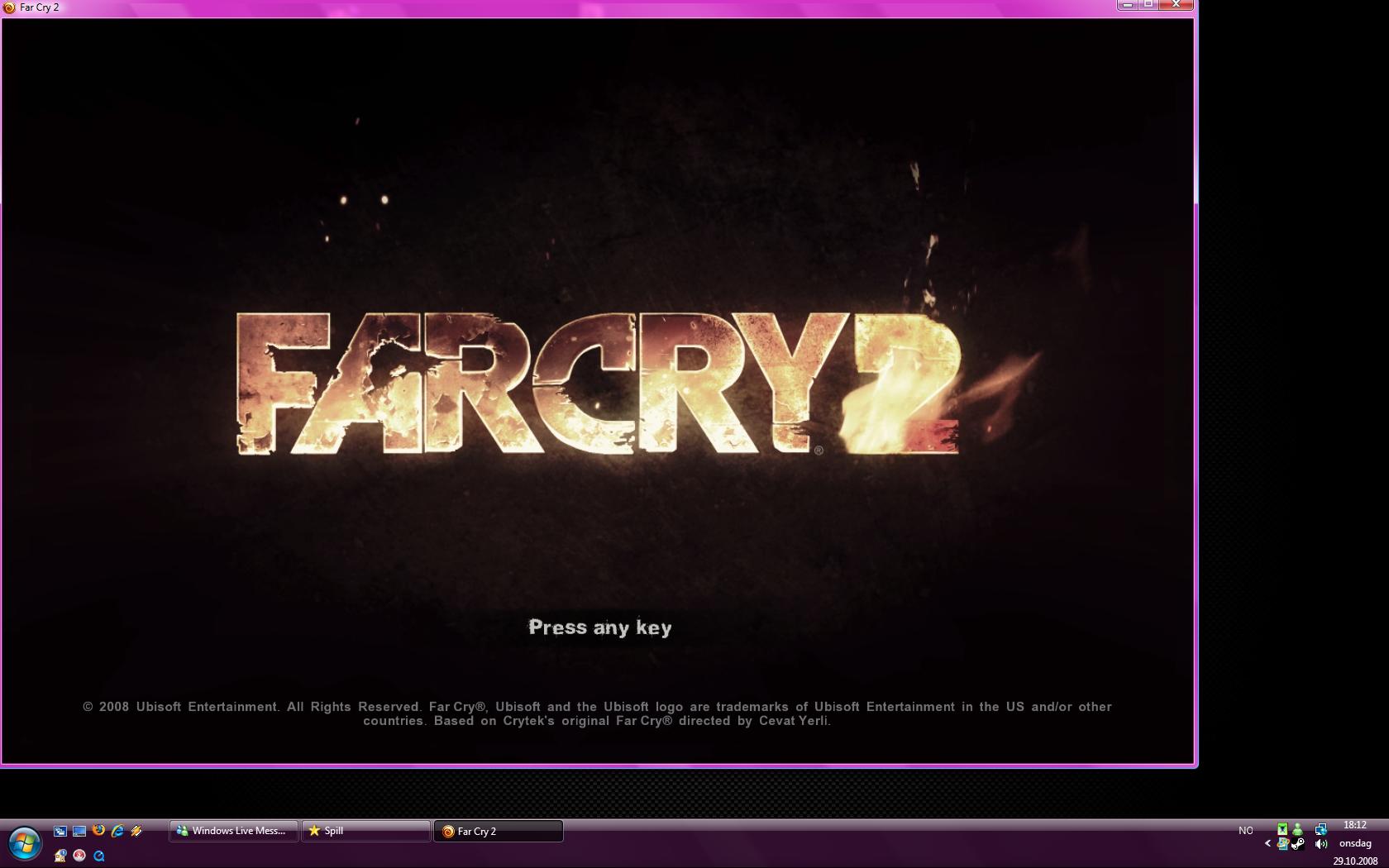Open the house icon in quick launch

point(60,856)
